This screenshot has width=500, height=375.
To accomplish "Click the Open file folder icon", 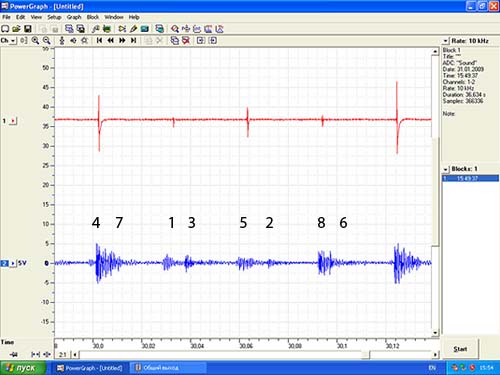I will click(16, 29).
